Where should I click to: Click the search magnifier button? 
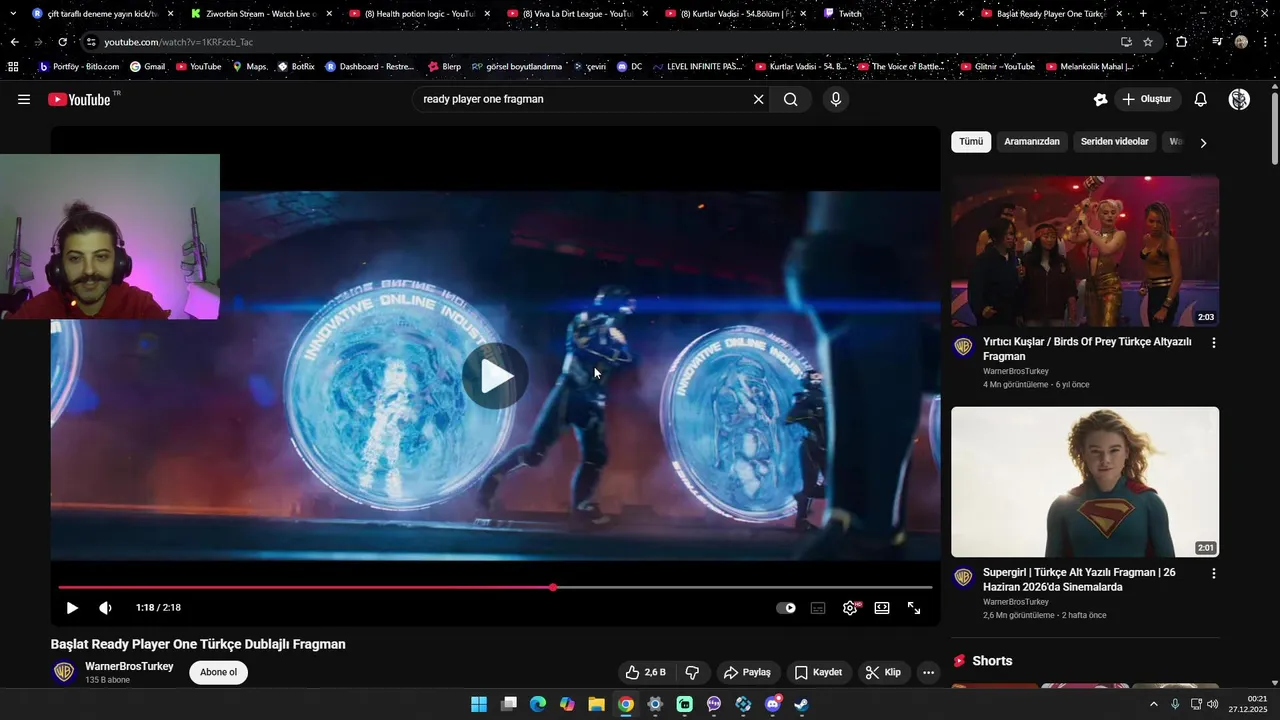(x=790, y=99)
